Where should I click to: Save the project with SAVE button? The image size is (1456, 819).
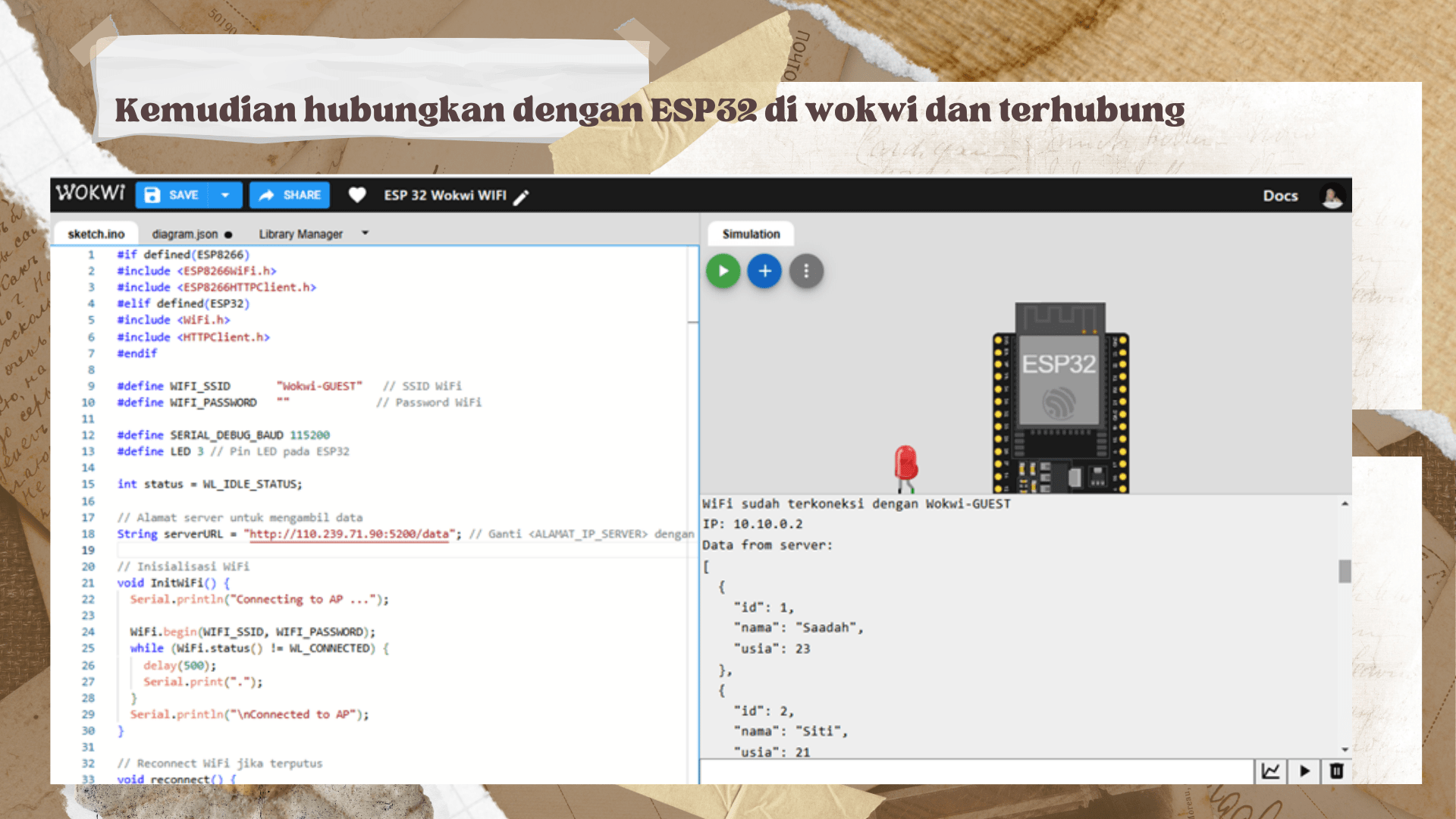click(172, 195)
